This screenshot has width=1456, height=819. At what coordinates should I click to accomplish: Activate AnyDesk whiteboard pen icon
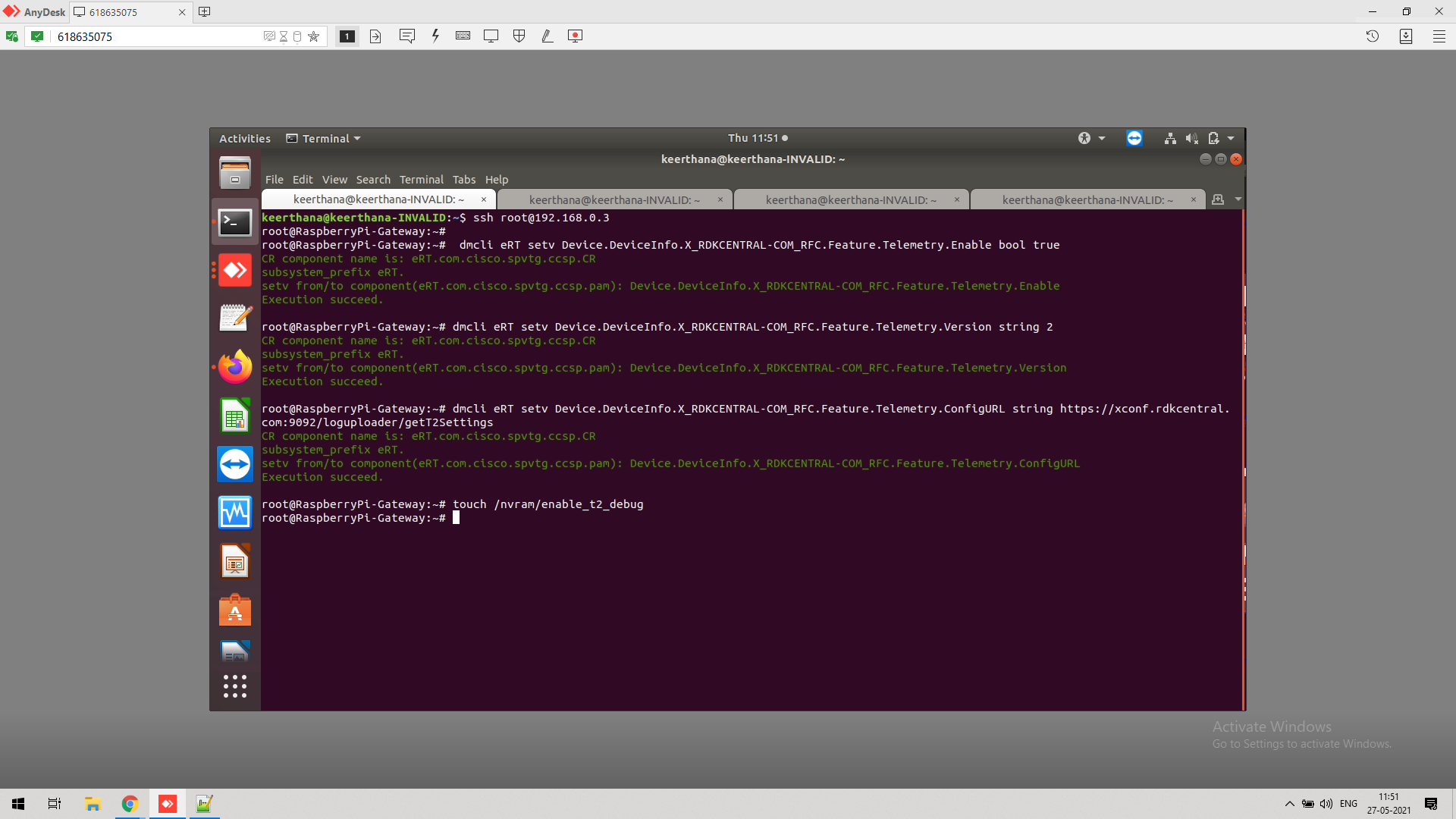[x=547, y=36]
